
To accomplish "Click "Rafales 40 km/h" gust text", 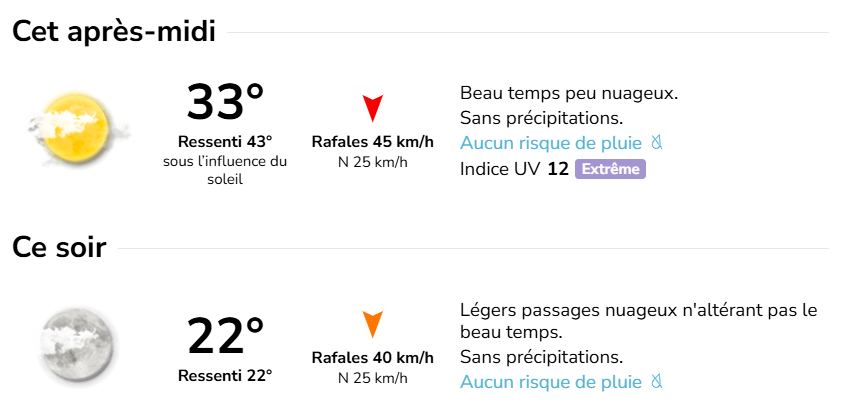I will point(373,358).
